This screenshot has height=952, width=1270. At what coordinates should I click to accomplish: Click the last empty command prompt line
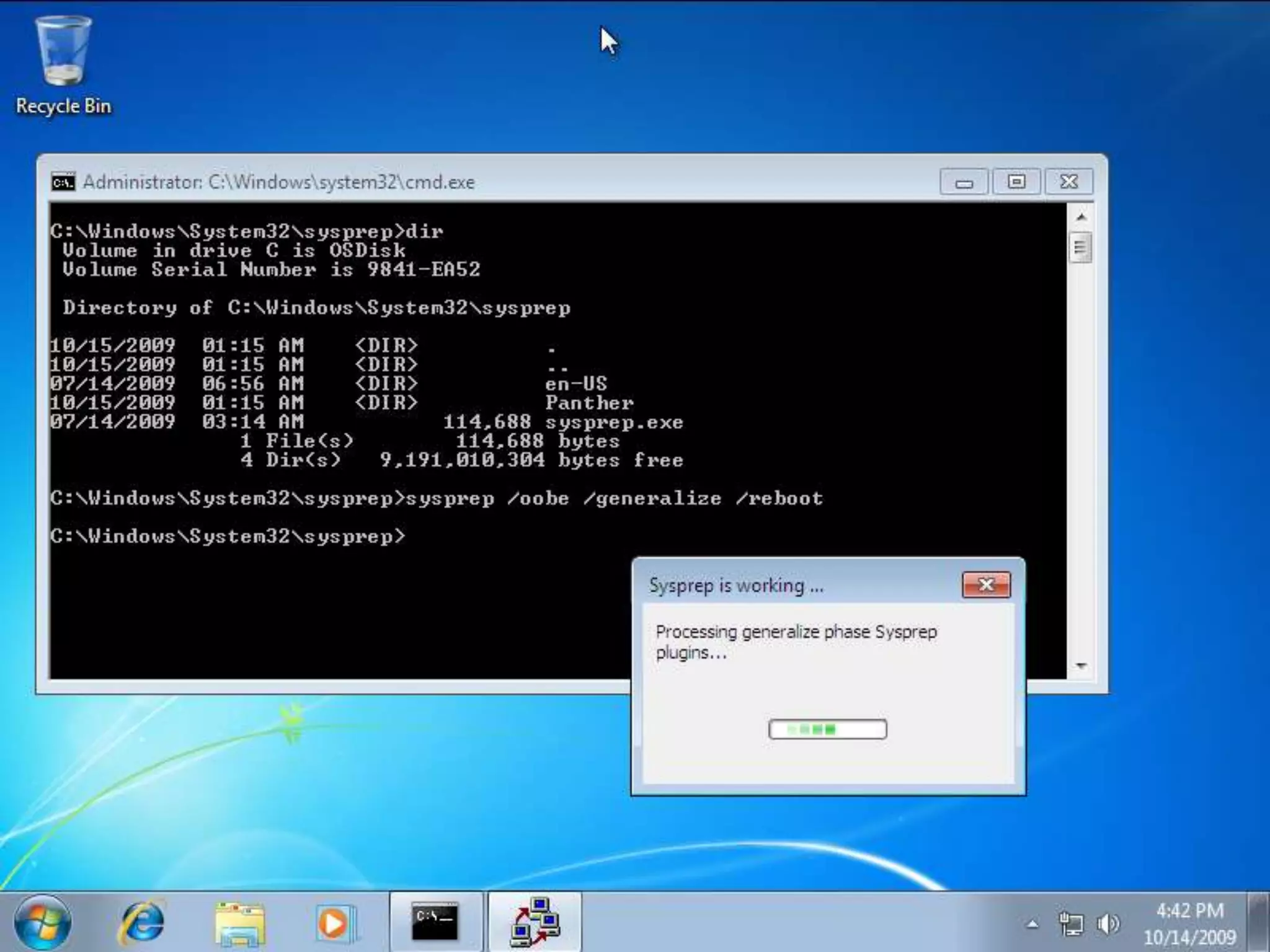click(x=228, y=536)
